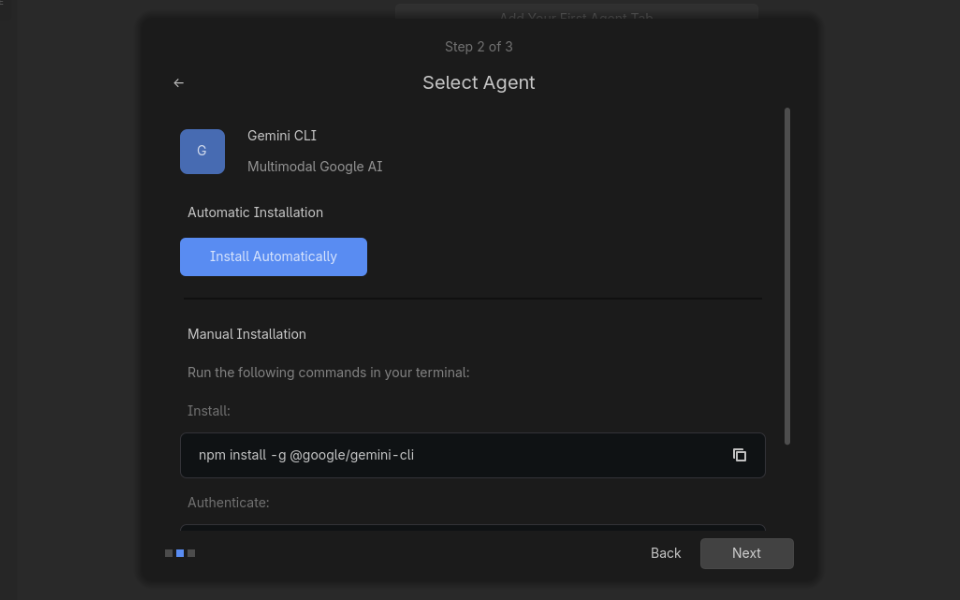The width and height of the screenshot is (960, 600).
Task: Click the Gemini CLI title text
Action: [x=282, y=135]
